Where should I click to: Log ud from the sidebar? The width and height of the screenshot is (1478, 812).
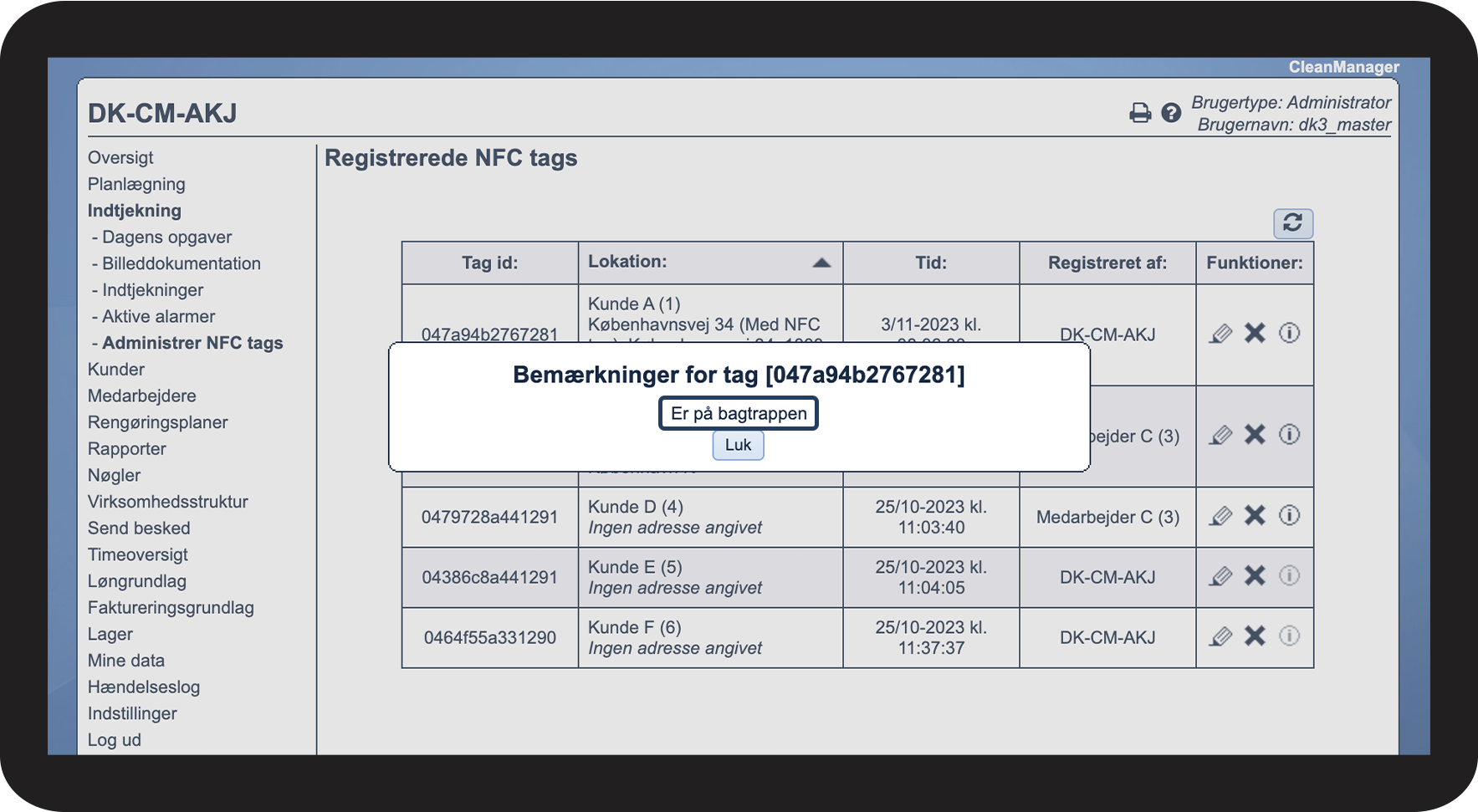point(115,740)
